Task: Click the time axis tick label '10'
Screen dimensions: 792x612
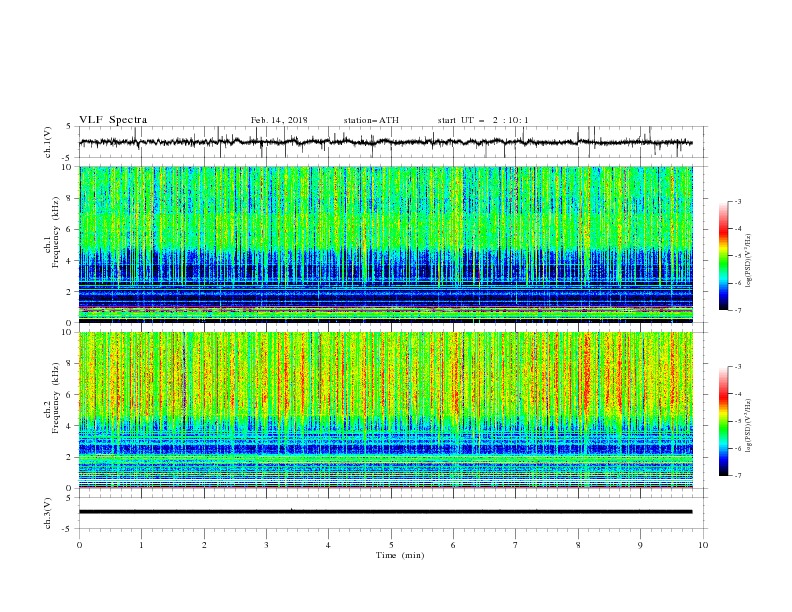Action: coord(703,545)
